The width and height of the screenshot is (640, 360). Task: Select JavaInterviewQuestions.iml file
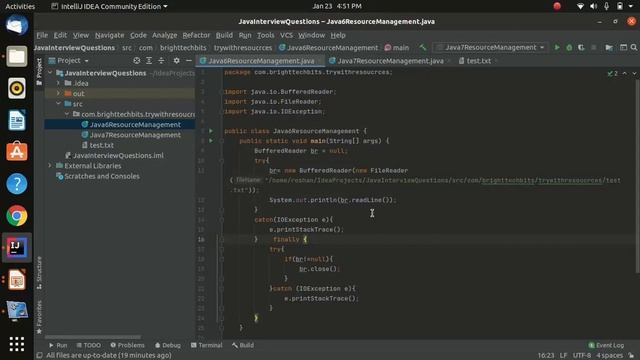[118, 156]
